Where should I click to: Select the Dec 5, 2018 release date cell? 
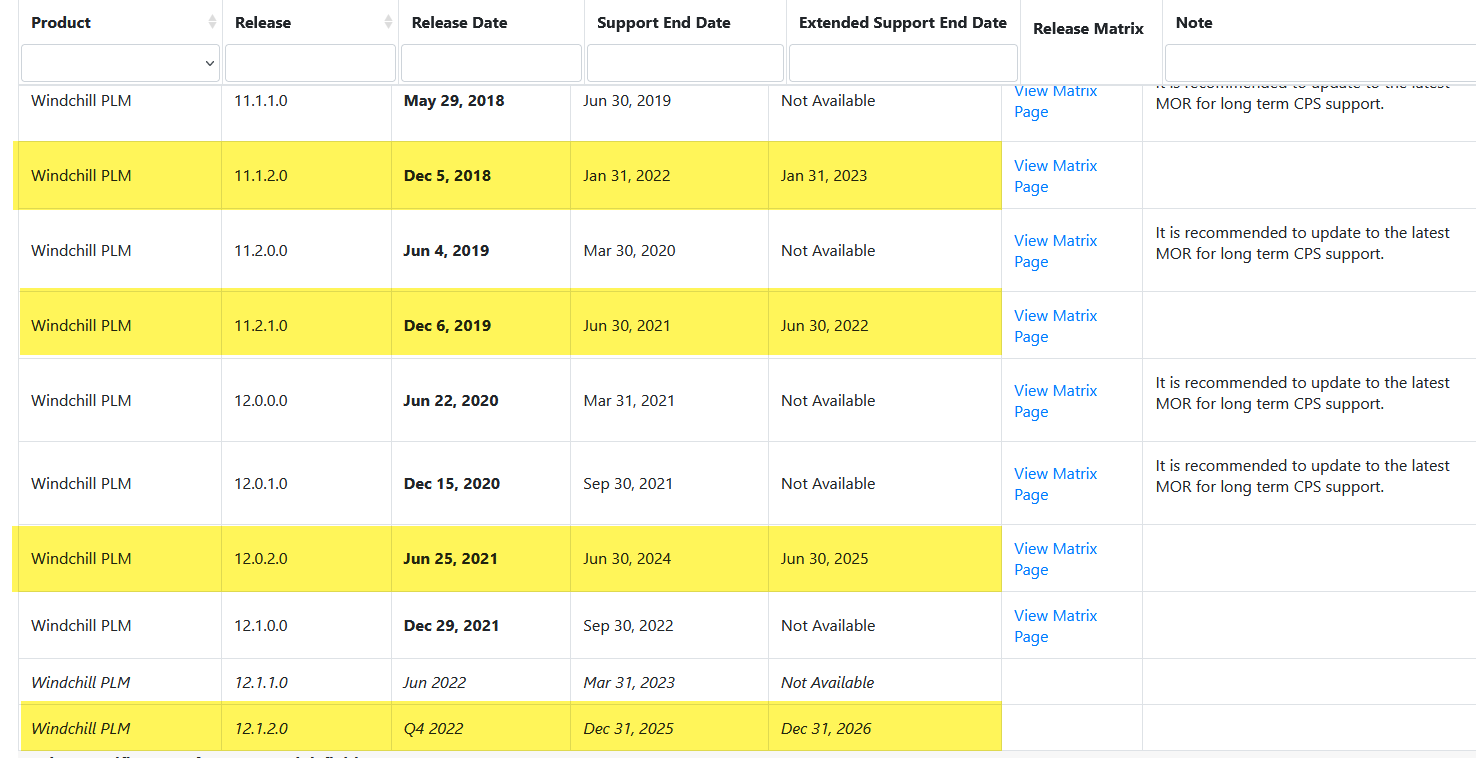point(447,176)
